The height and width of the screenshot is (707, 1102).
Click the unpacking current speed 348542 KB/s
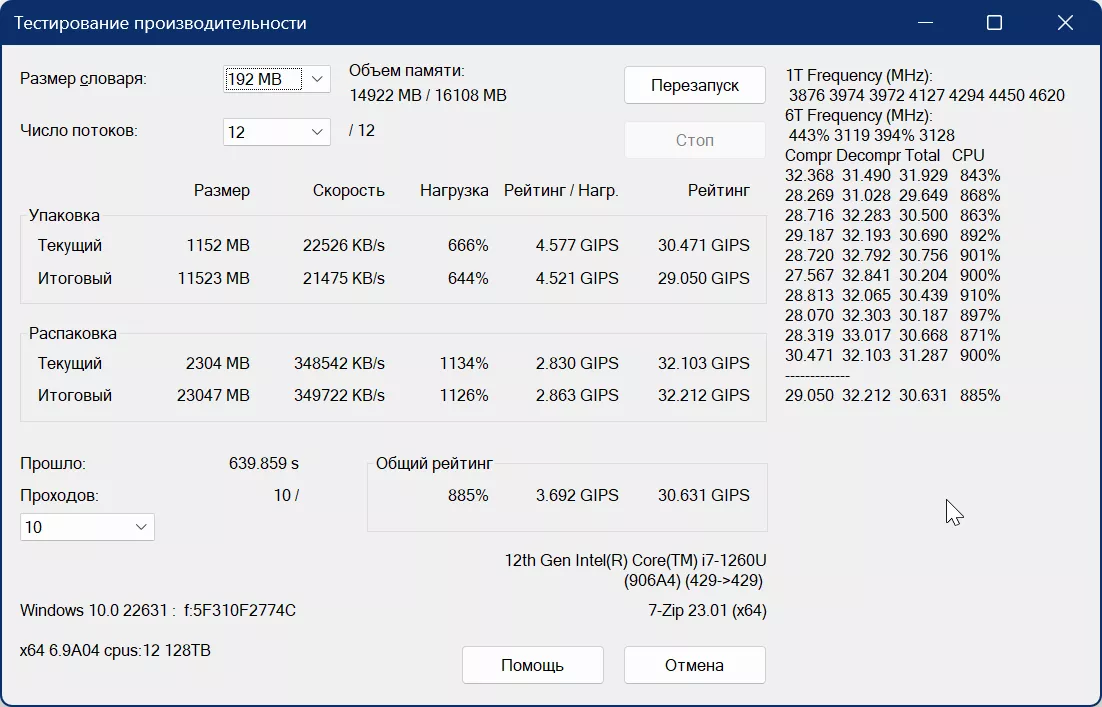coord(339,363)
